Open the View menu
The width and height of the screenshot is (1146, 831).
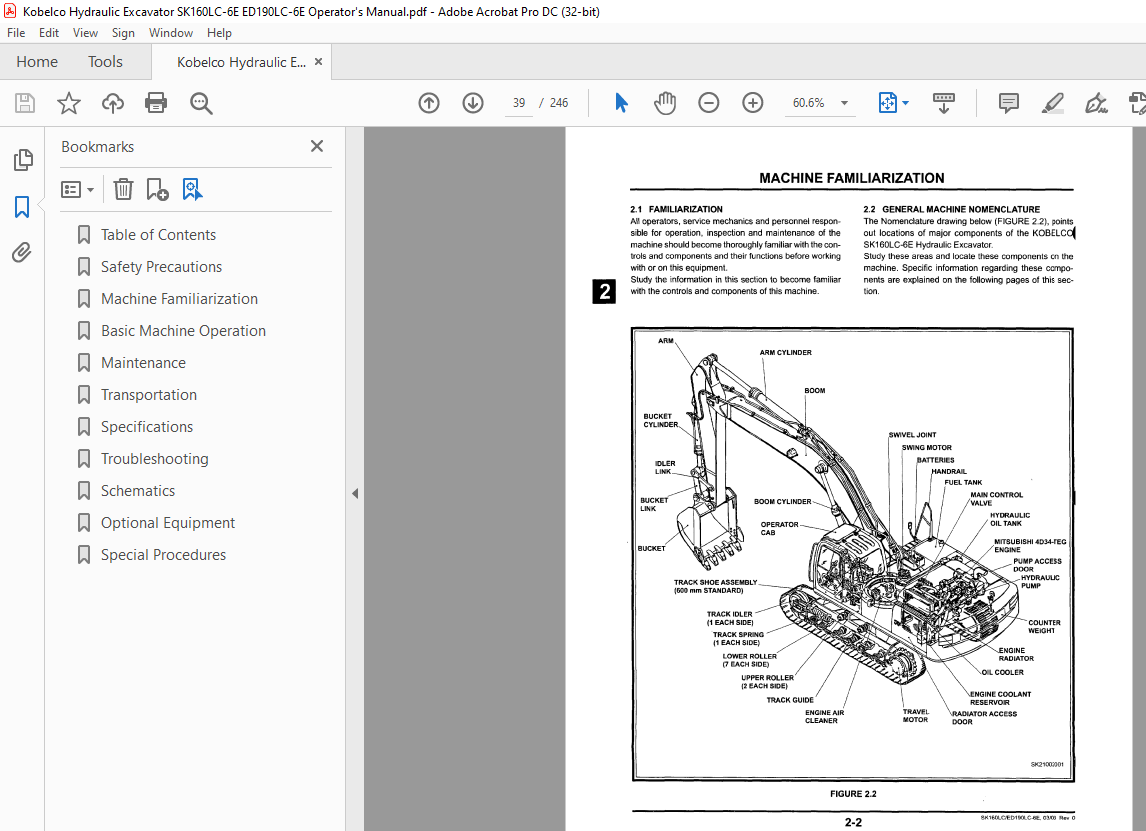click(86, 33)
